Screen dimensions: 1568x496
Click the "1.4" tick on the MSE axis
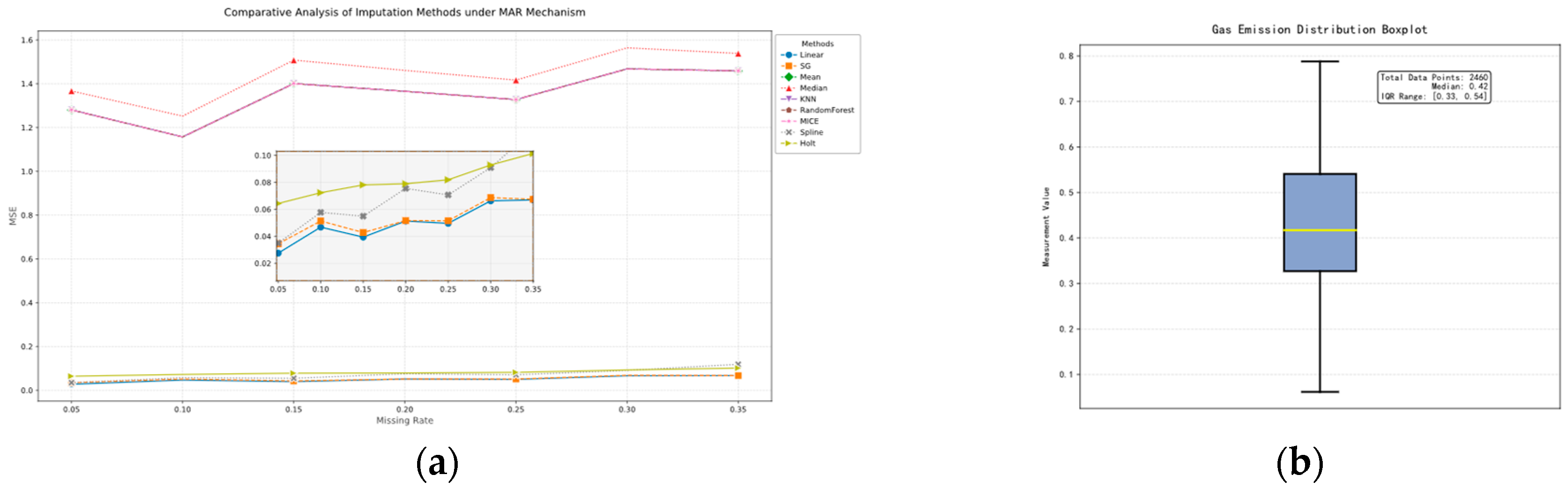click(27, 84)
